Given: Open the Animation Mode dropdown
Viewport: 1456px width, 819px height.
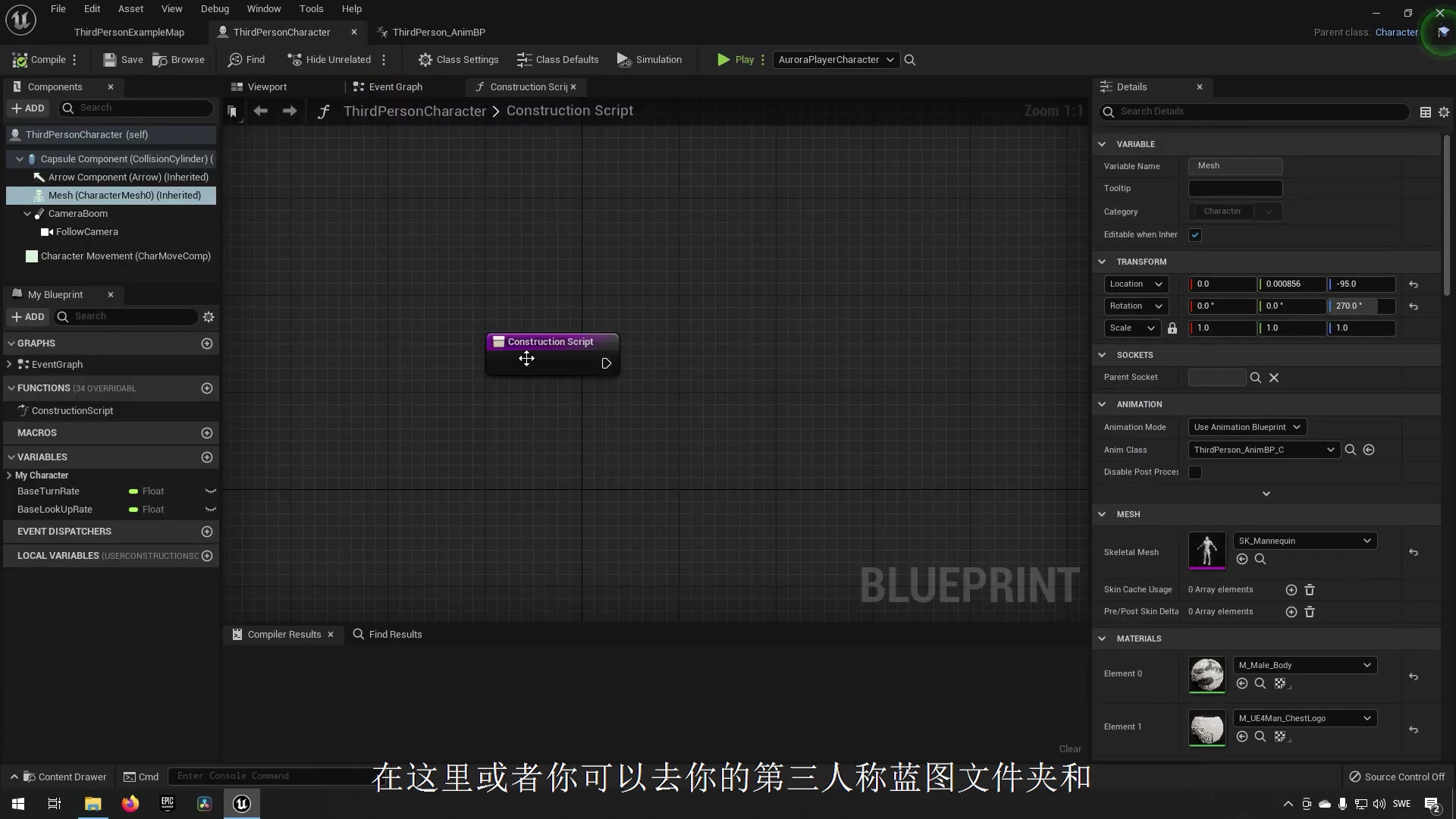Looking at the screenshot, I should [1247, 427].
